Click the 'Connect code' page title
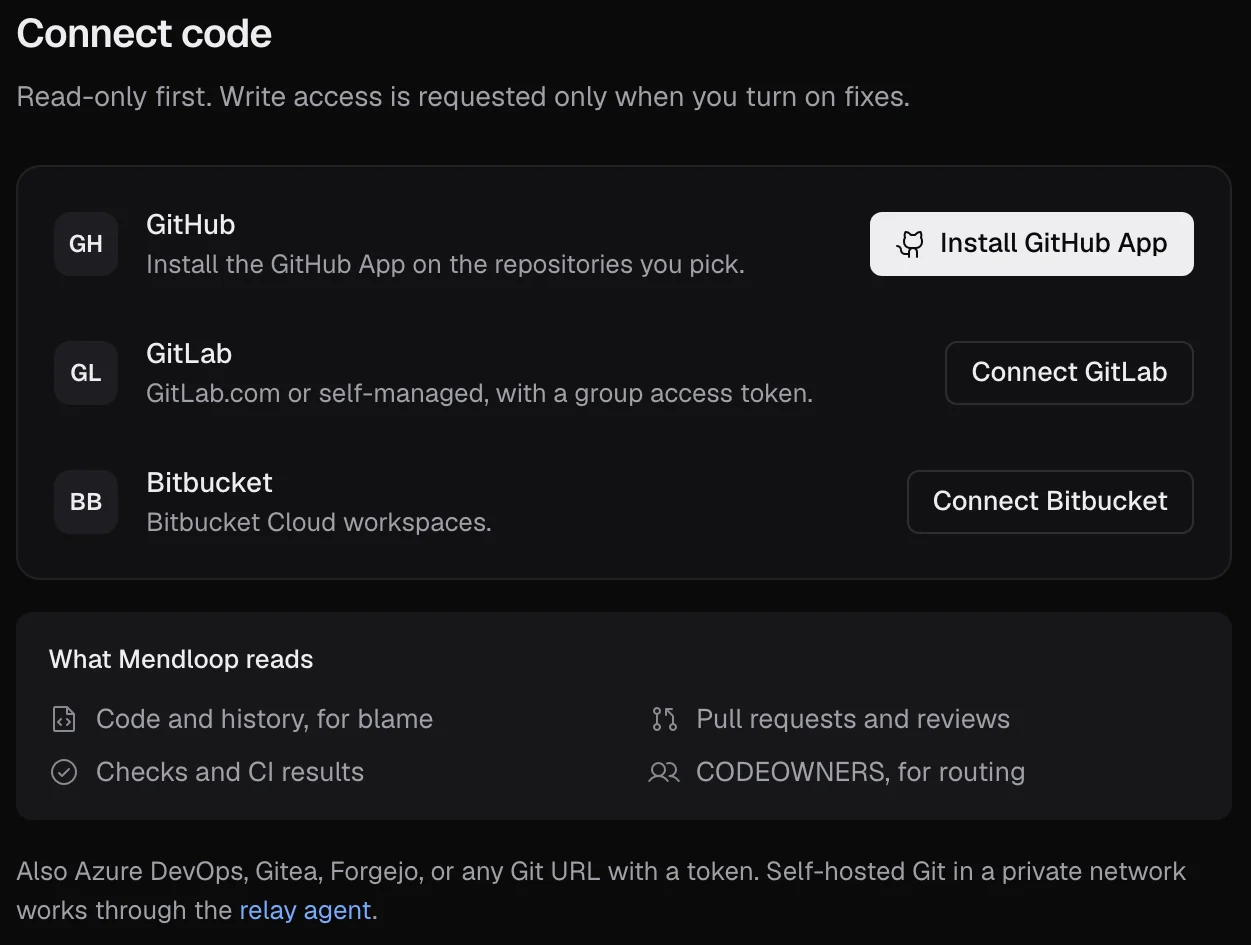 click(144, 34)
